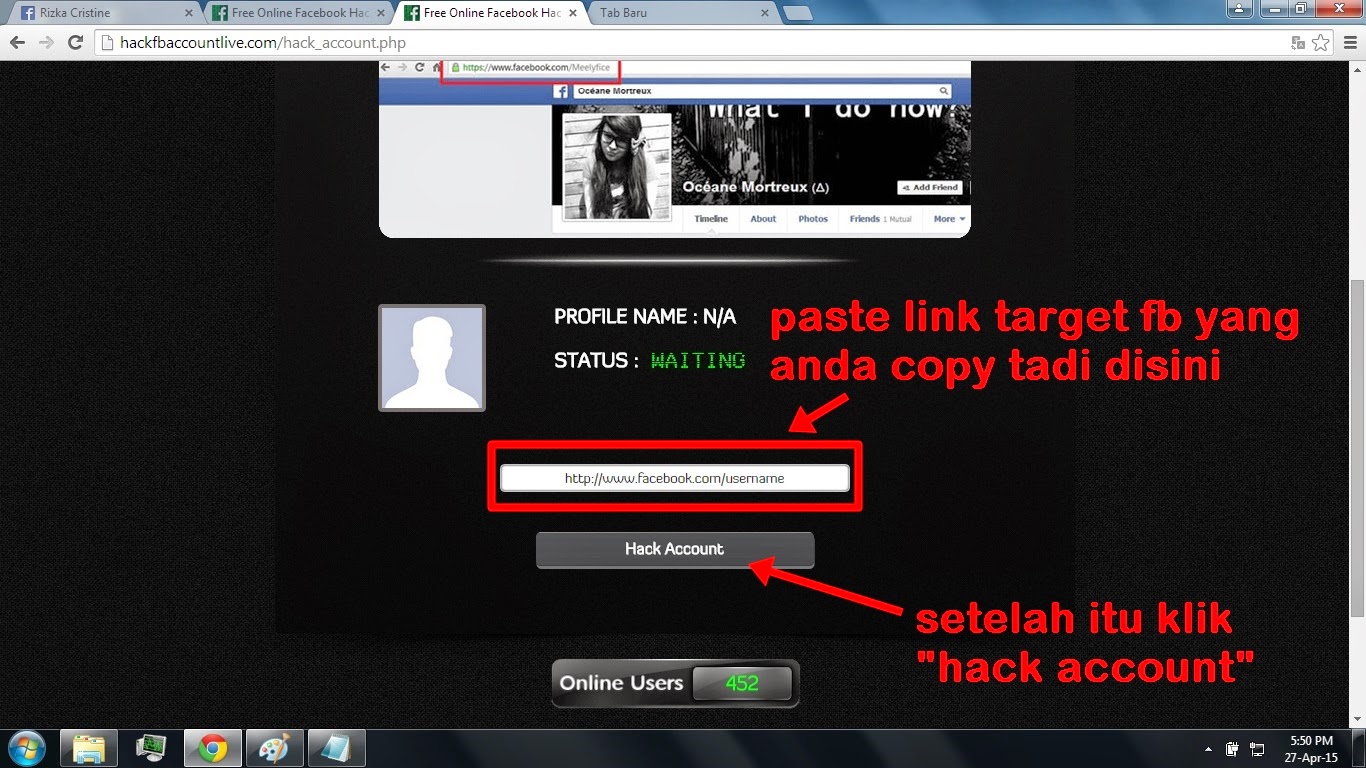1366x768 pixels.
Task: Show hidden system tray icons
Action: (x=1209, y=749)
